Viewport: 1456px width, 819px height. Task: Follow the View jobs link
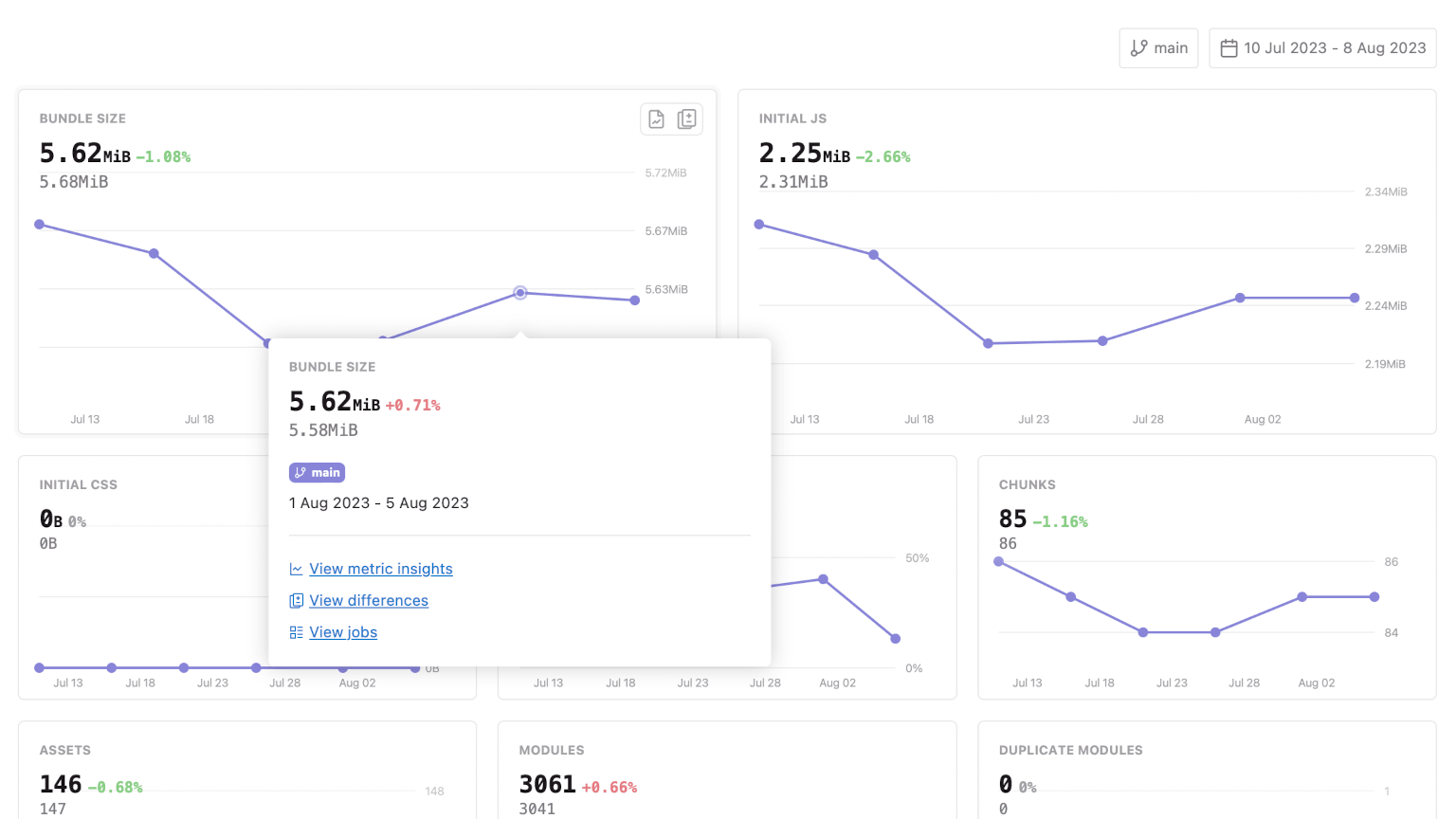tap(343, 632)
